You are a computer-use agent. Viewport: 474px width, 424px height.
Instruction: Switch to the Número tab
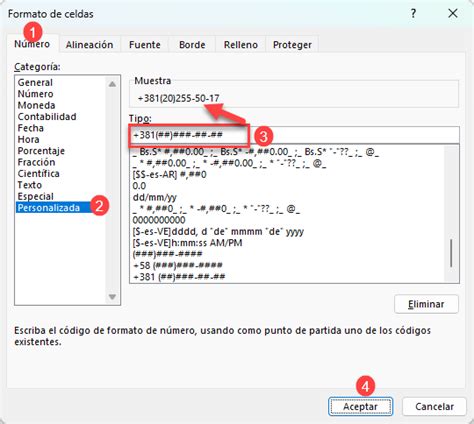pos(32,44)
